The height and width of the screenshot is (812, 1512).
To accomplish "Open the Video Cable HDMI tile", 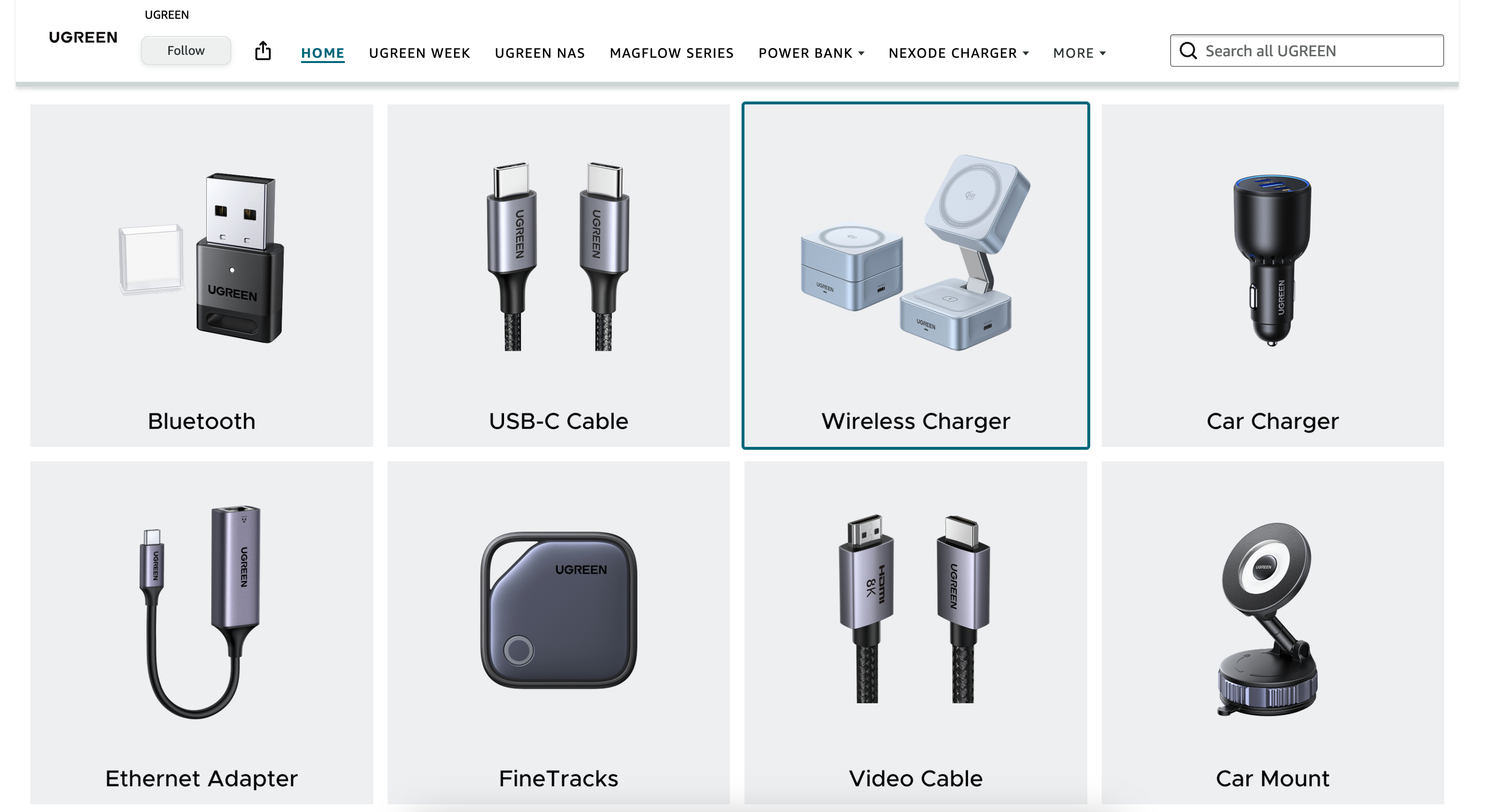I will pos(916,633).
